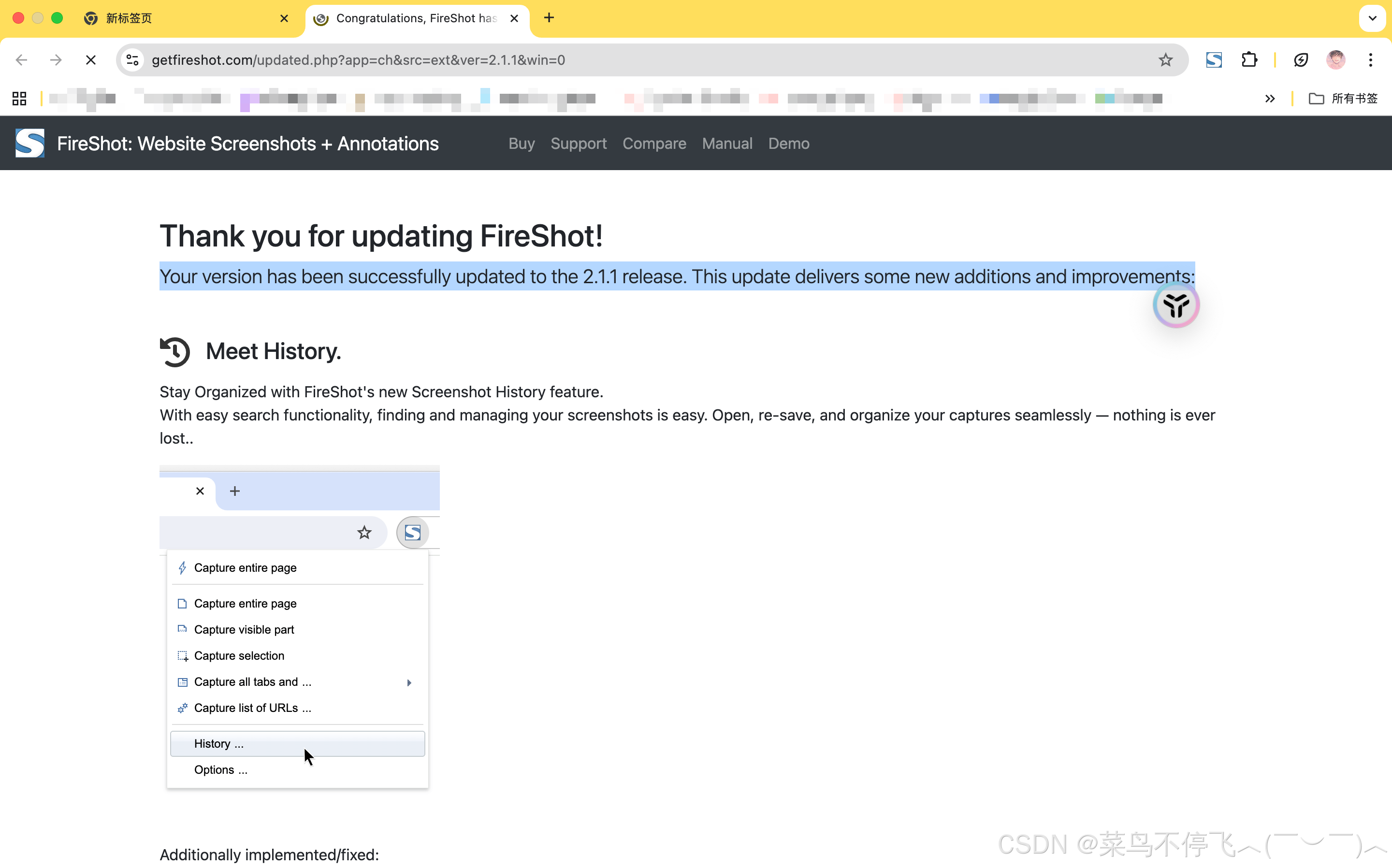Click the performance lightning icon in toolbar
1392x868 pixels.
[x=1301, y=60]
